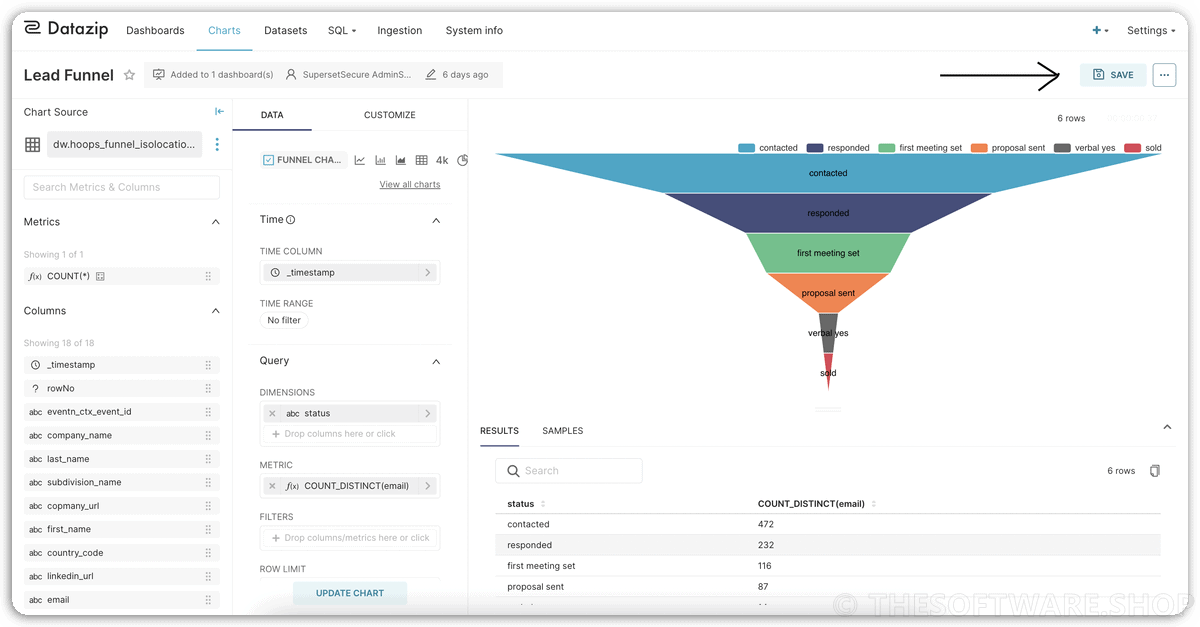Open the Dashboards menu item
1200x627 pixels.
(155, 31)
